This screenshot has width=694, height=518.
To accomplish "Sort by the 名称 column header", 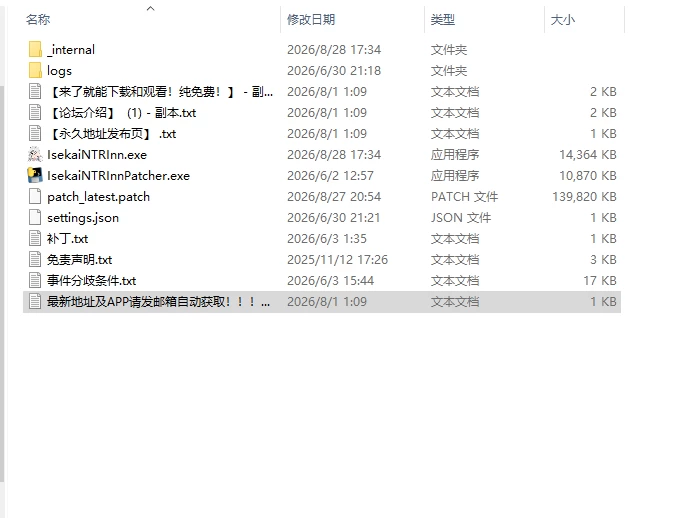I will (x=38, y=19).
